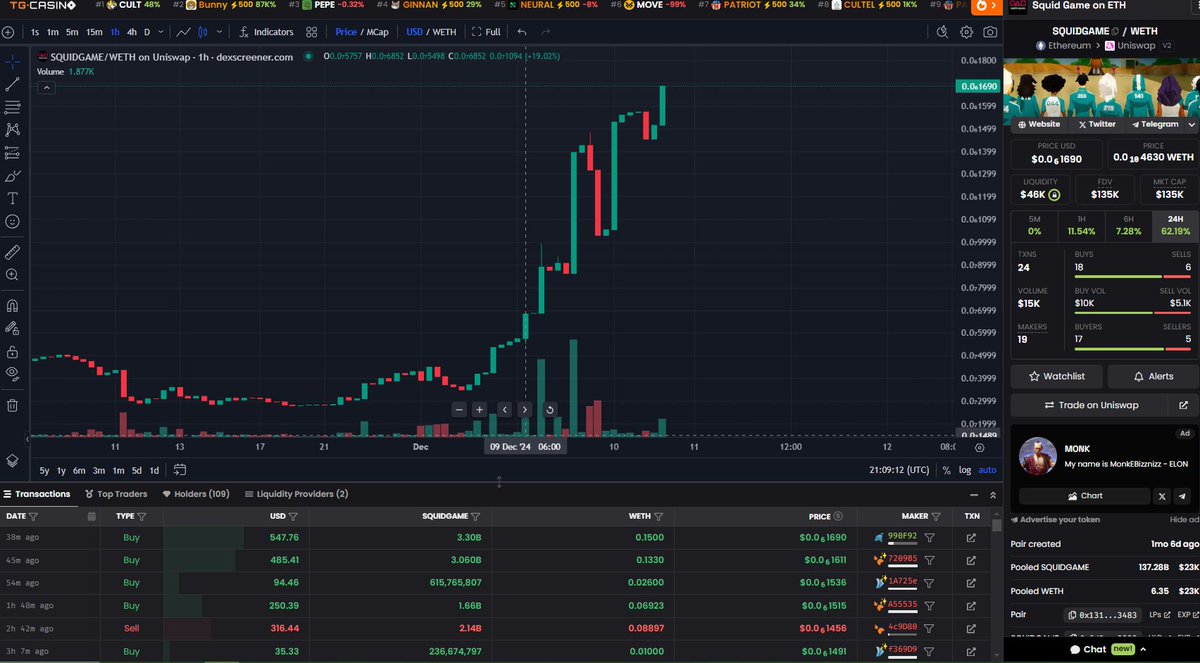Copy pair address 0x131...3483

pyautogui.click(x=1103, y=615)
